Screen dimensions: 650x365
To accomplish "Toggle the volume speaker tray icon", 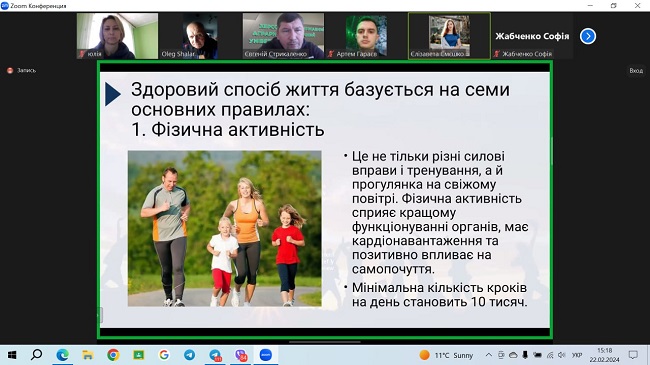I will (x=562, y=355).
